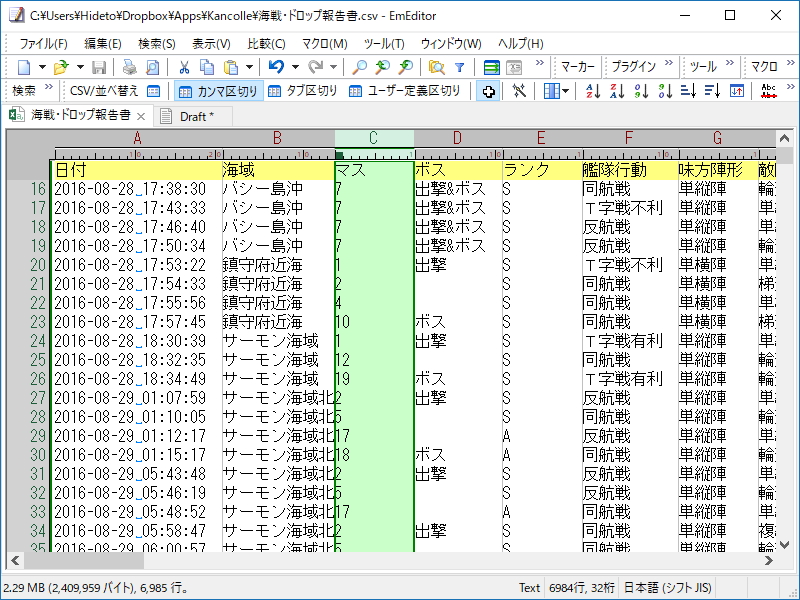Sort A to Z ascending

[593, 91]
